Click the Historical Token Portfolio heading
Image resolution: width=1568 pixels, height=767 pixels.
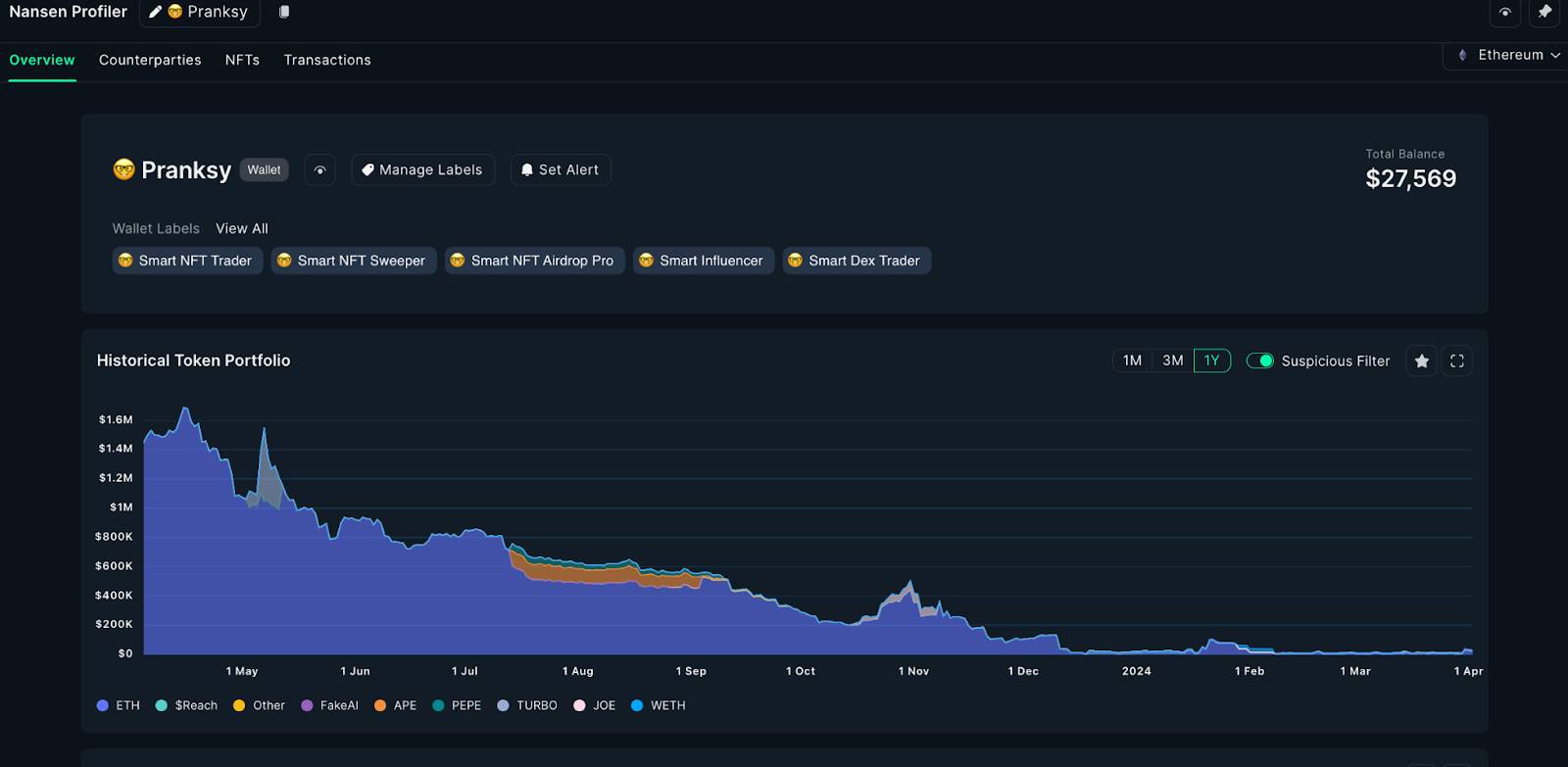coord(193,360)
